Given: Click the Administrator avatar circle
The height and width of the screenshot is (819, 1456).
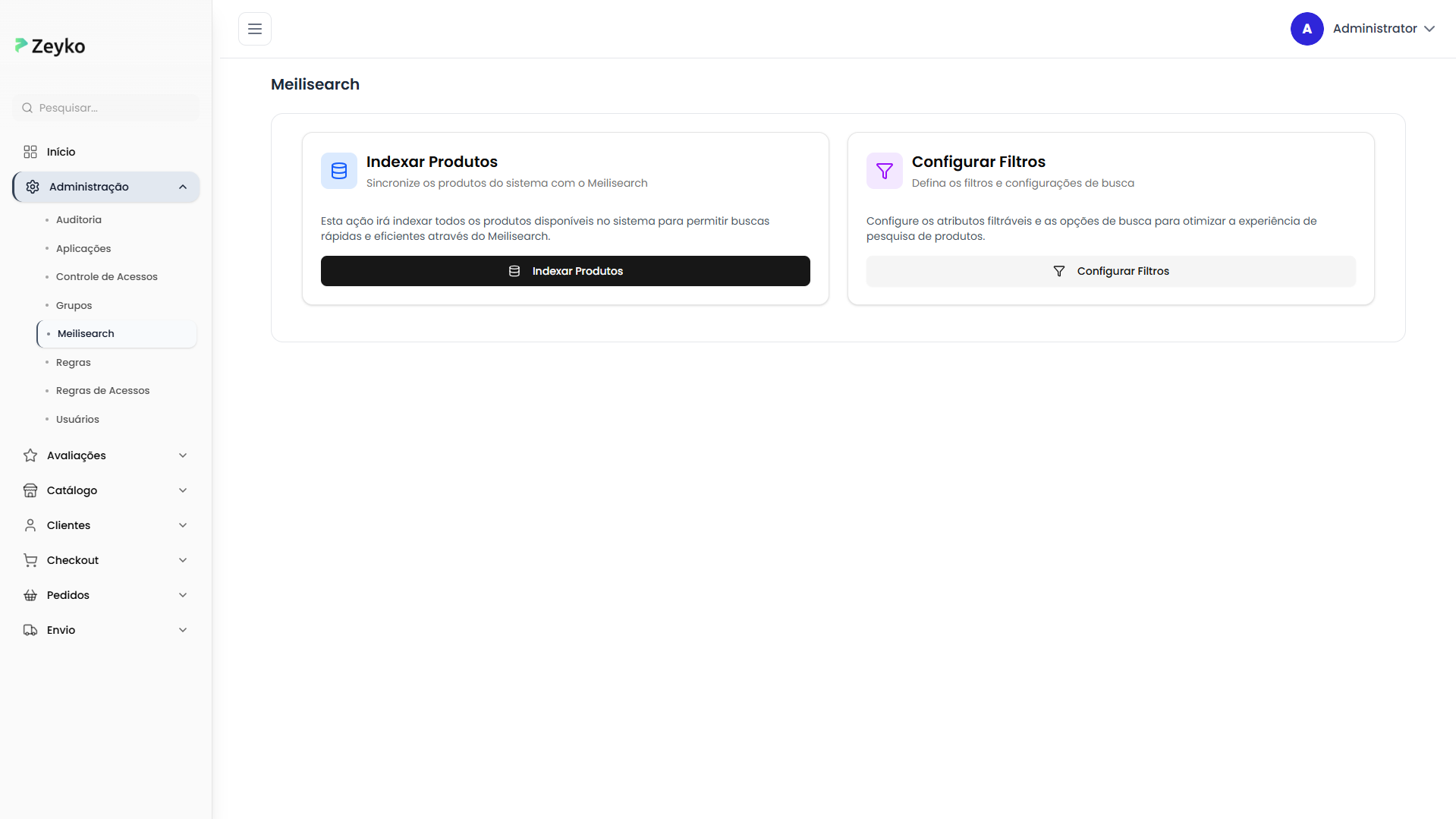Looking at the screenshot, I should 1307,29.
